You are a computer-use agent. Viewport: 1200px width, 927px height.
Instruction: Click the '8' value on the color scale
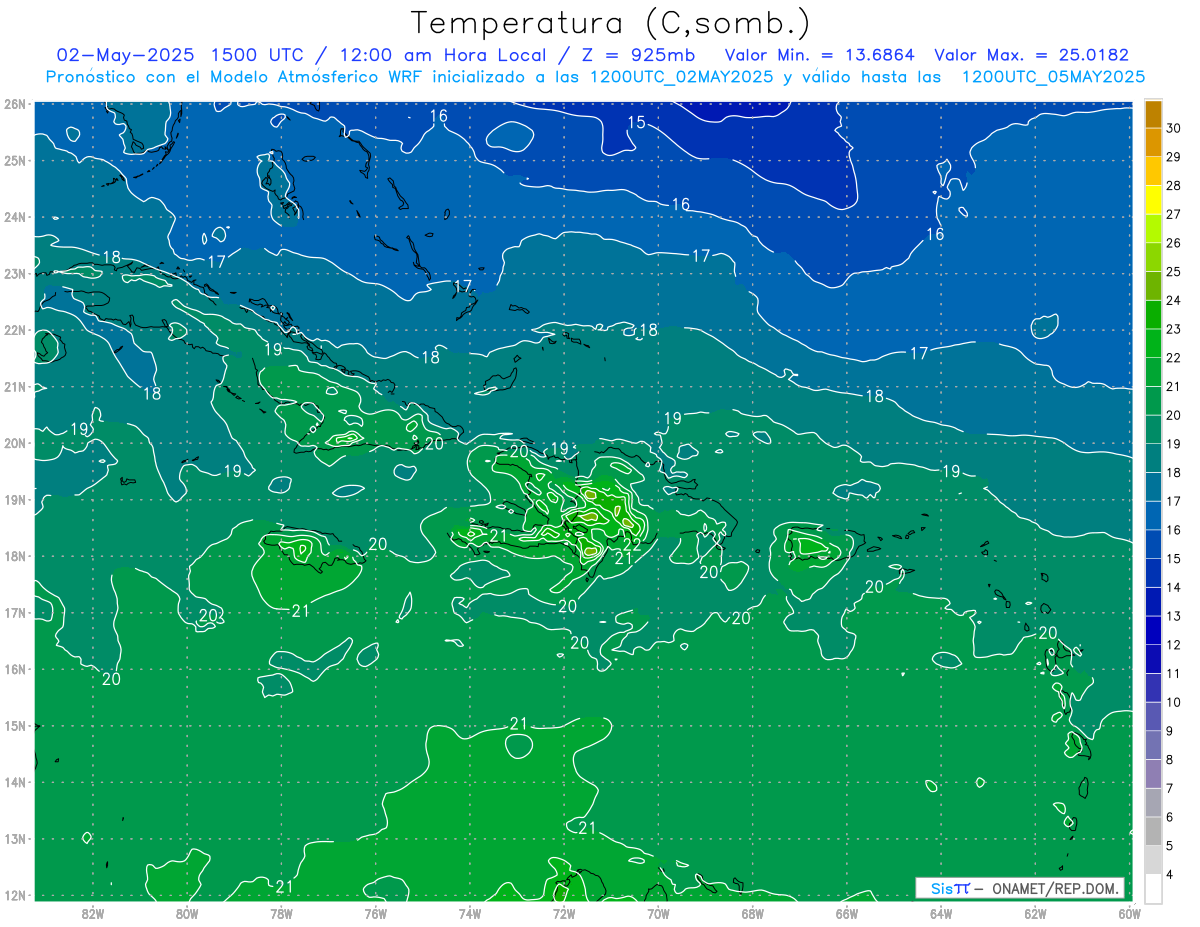(x=1170, y=760)
